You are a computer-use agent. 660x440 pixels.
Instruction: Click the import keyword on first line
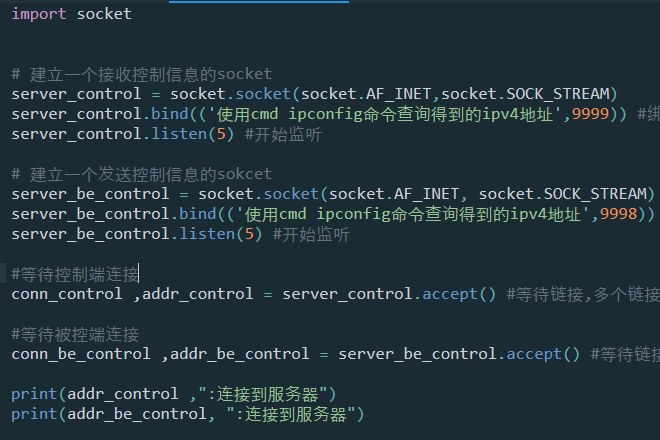coord(39,14)
